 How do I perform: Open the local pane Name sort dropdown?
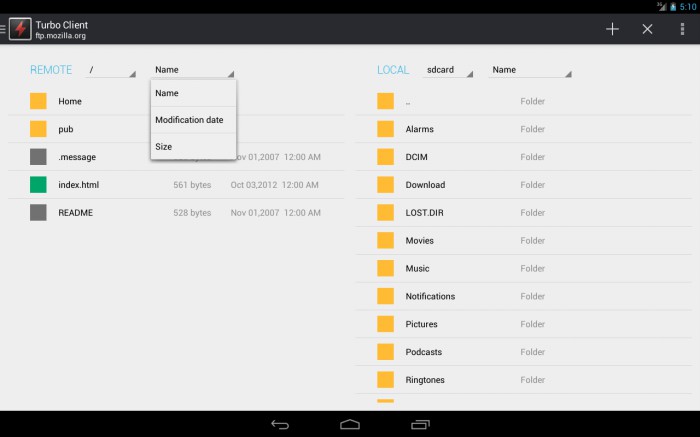coord(530,70)
